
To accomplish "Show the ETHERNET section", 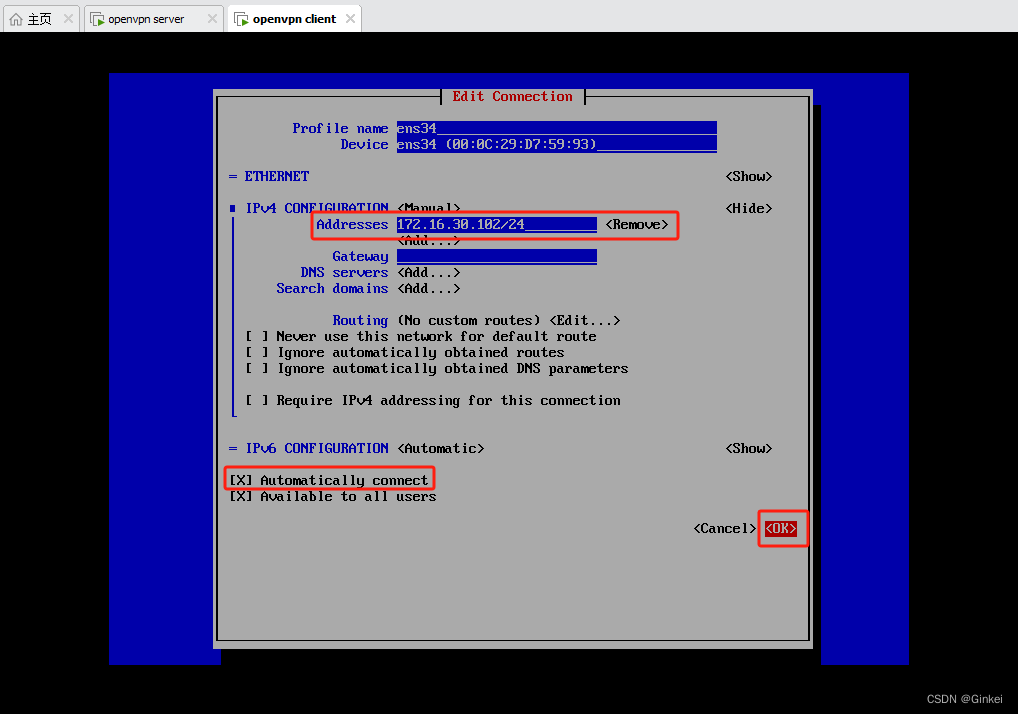I will pos(749,177).
